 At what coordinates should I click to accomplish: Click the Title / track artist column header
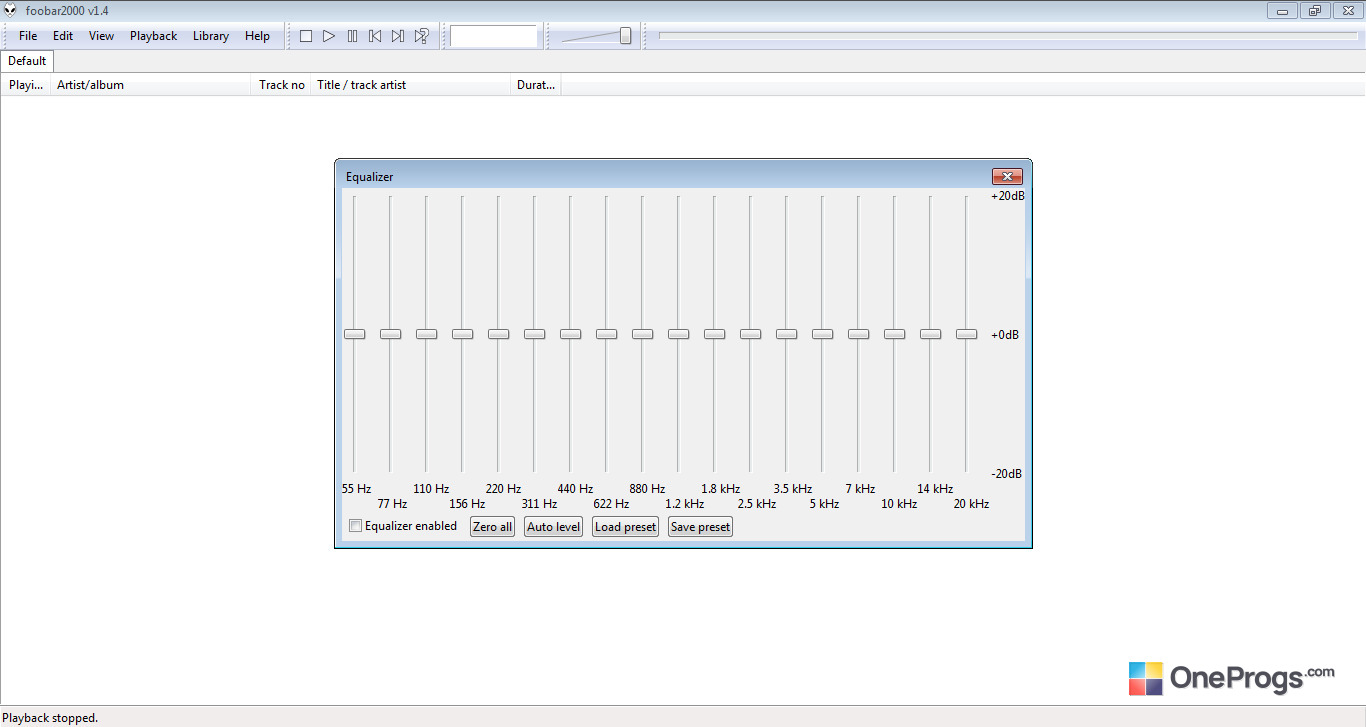click(x=411, y=85)
